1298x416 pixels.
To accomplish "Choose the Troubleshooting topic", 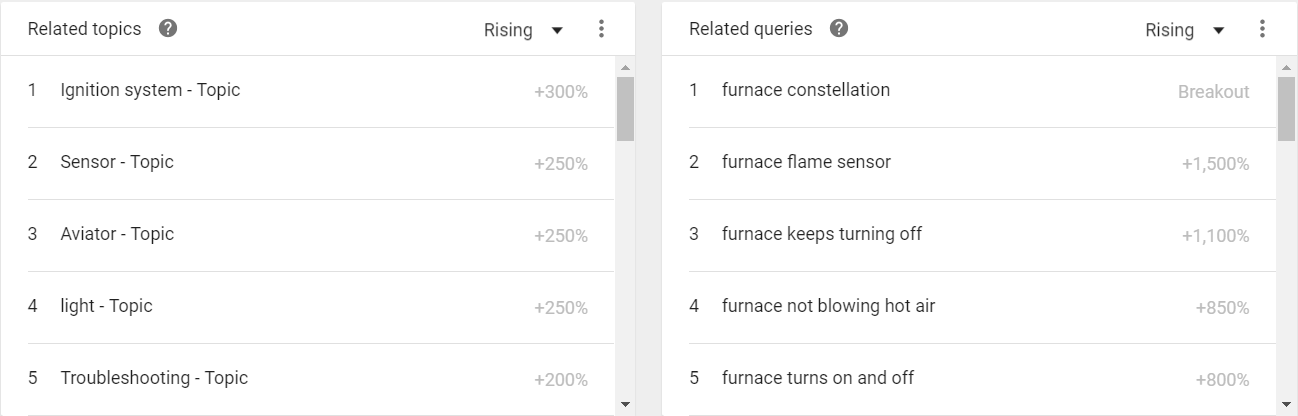I will 154,378.
